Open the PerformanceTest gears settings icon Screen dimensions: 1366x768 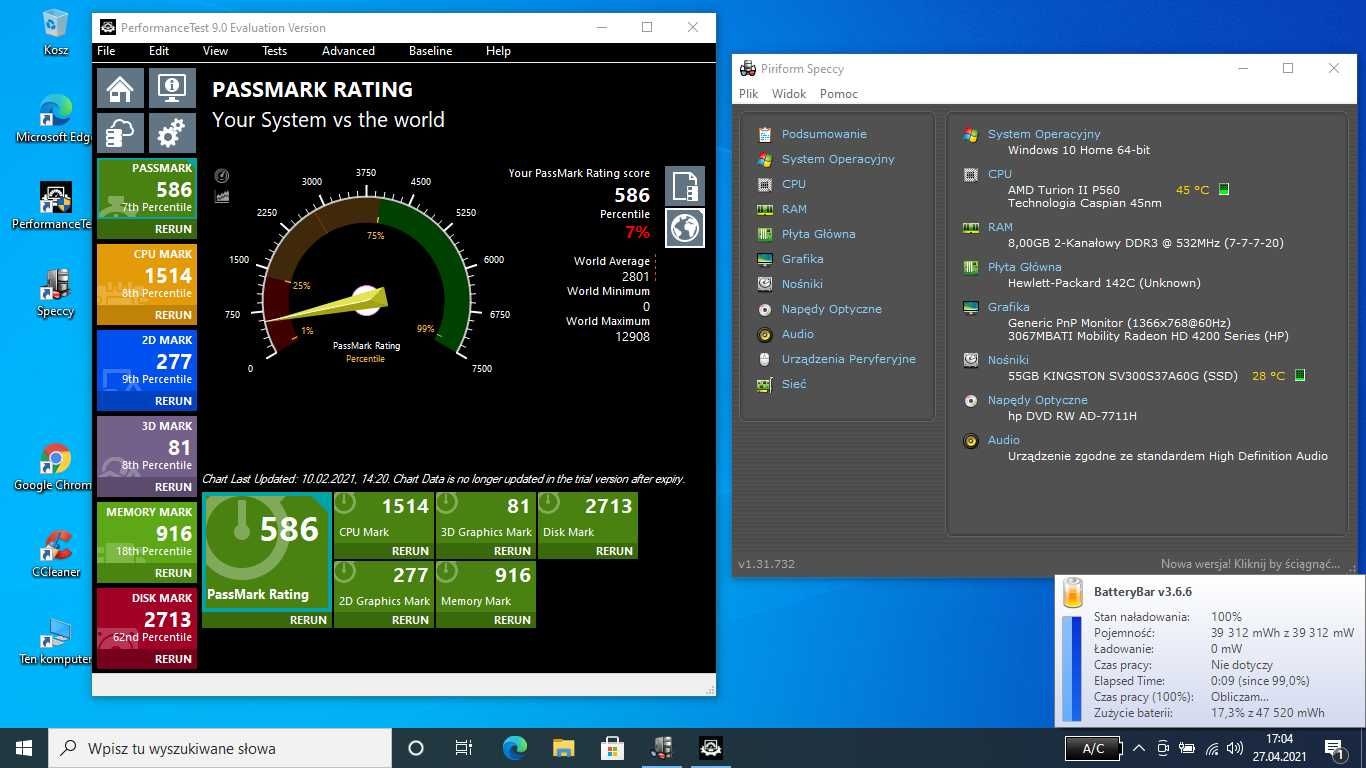[172, 132]
